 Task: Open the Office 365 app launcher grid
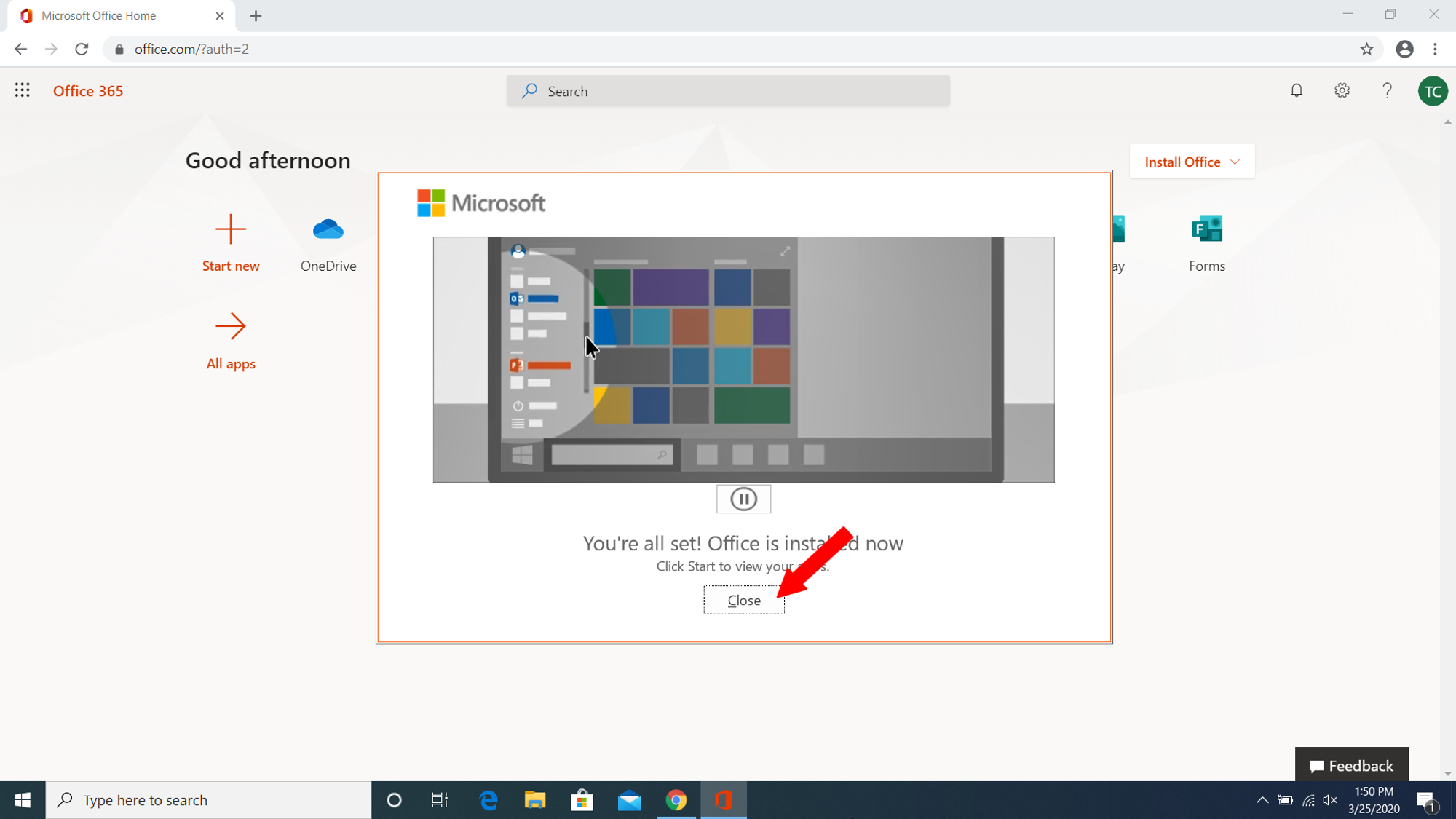point(22,90)
